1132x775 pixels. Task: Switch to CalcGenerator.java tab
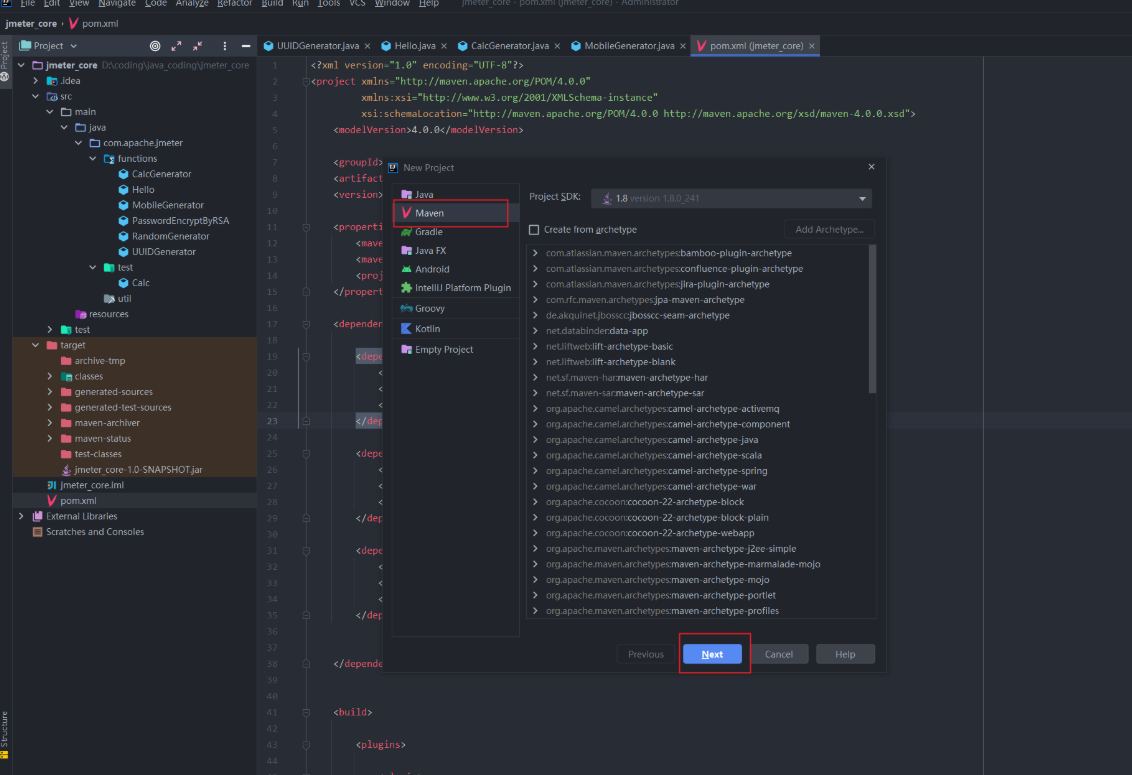(509, 46)
